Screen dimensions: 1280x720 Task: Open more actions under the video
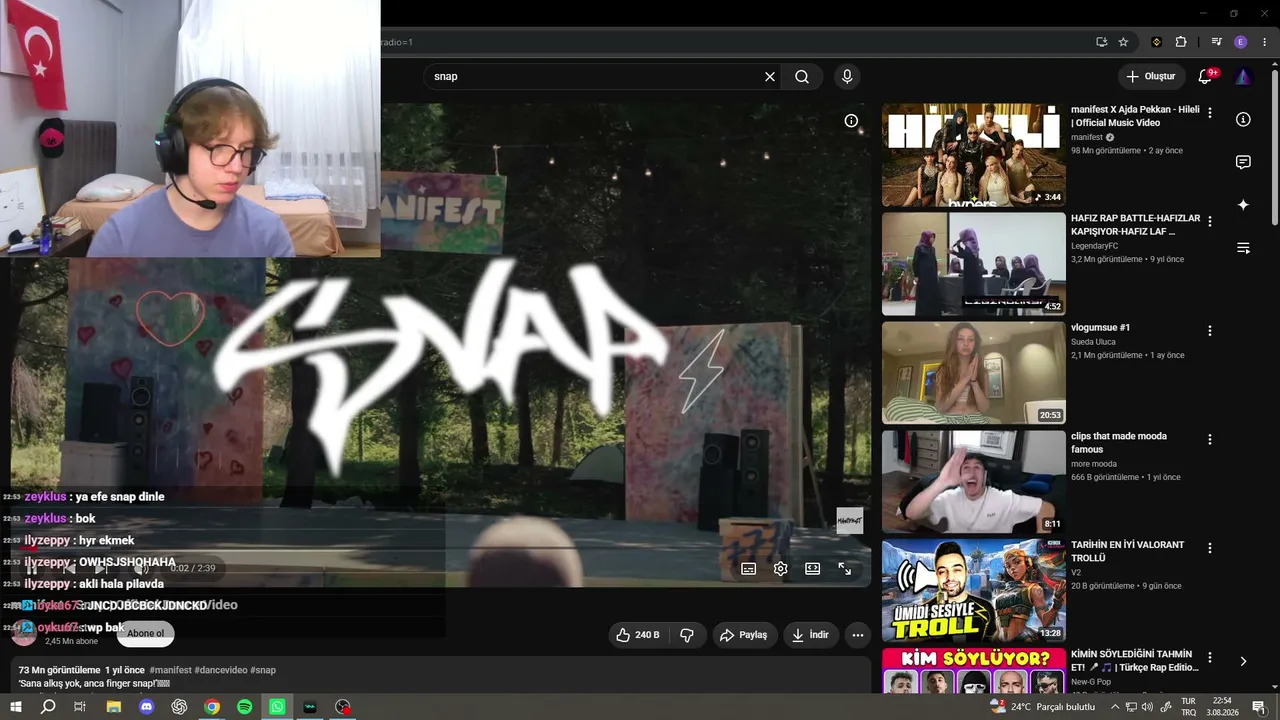pos(857,635)
